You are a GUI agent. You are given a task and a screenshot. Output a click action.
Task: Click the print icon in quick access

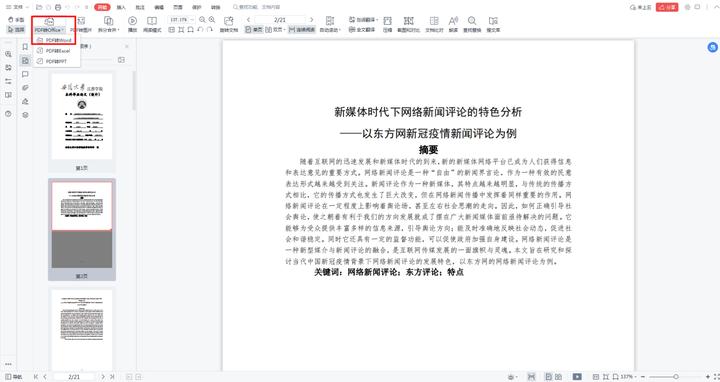pos(58,7)
